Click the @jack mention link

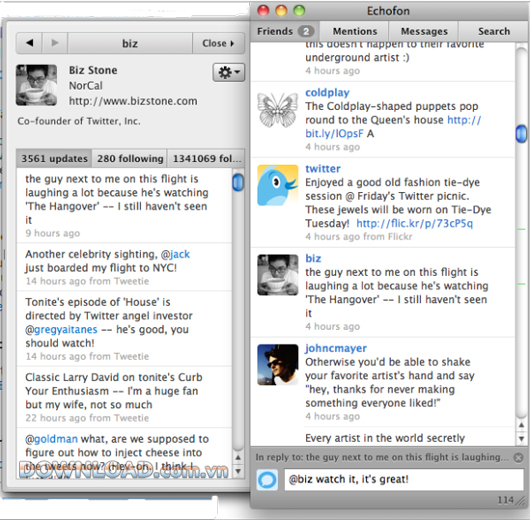pyautogui.click(x=175, y=254)
